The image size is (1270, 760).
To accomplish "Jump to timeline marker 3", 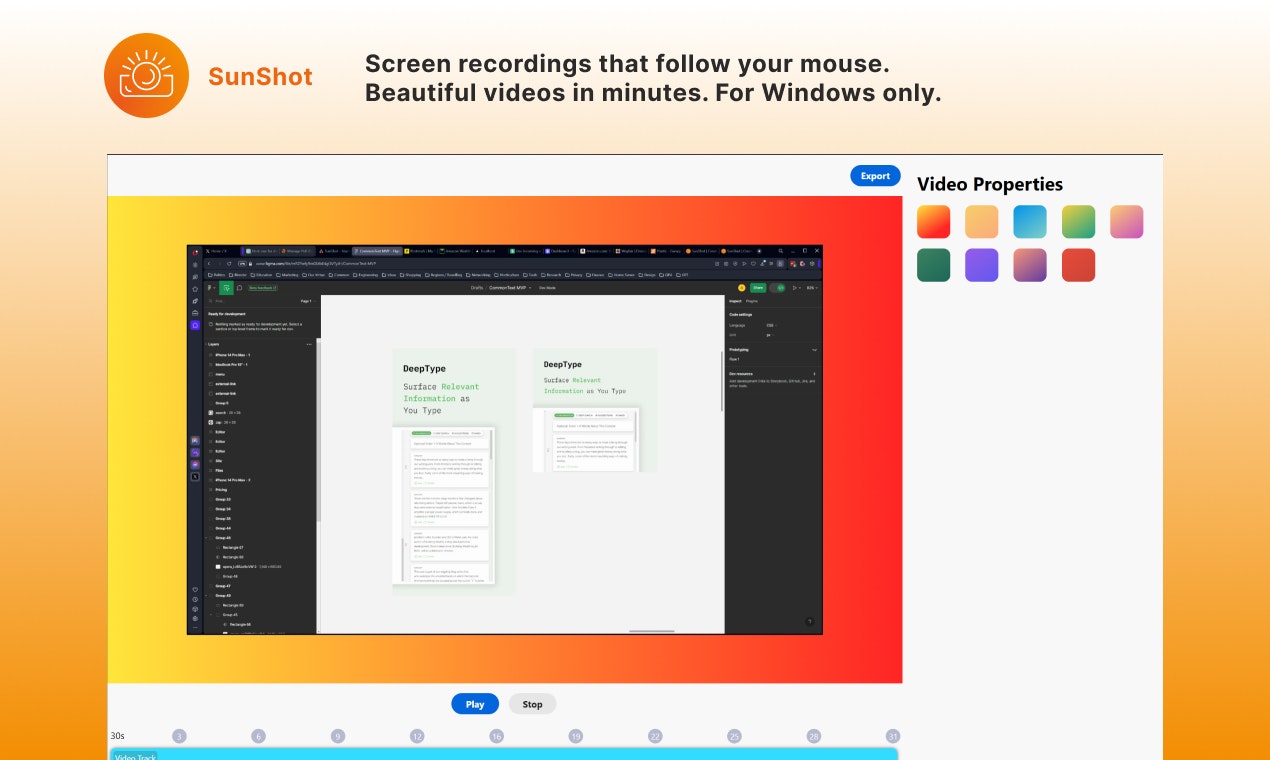I will coord(179,736).
